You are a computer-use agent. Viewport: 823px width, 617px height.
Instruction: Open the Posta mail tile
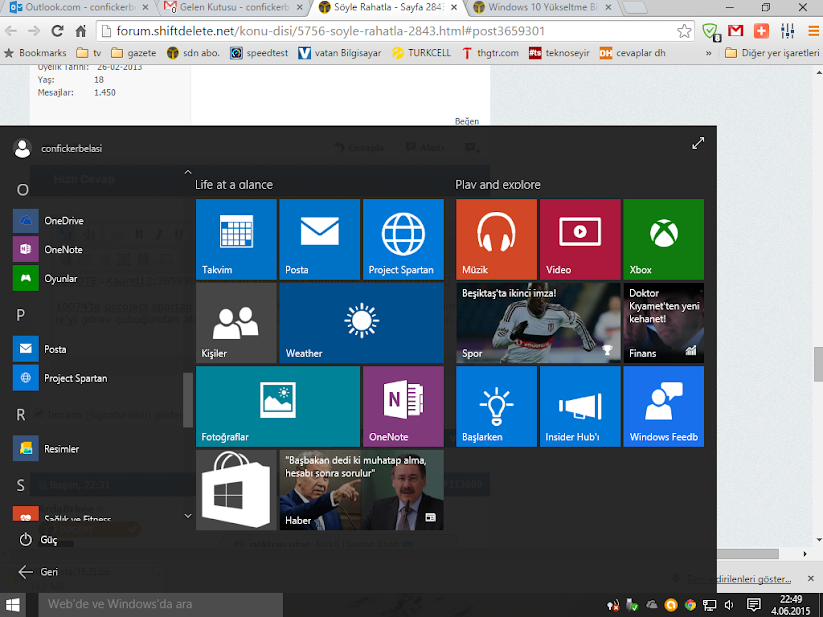point(320,239)
